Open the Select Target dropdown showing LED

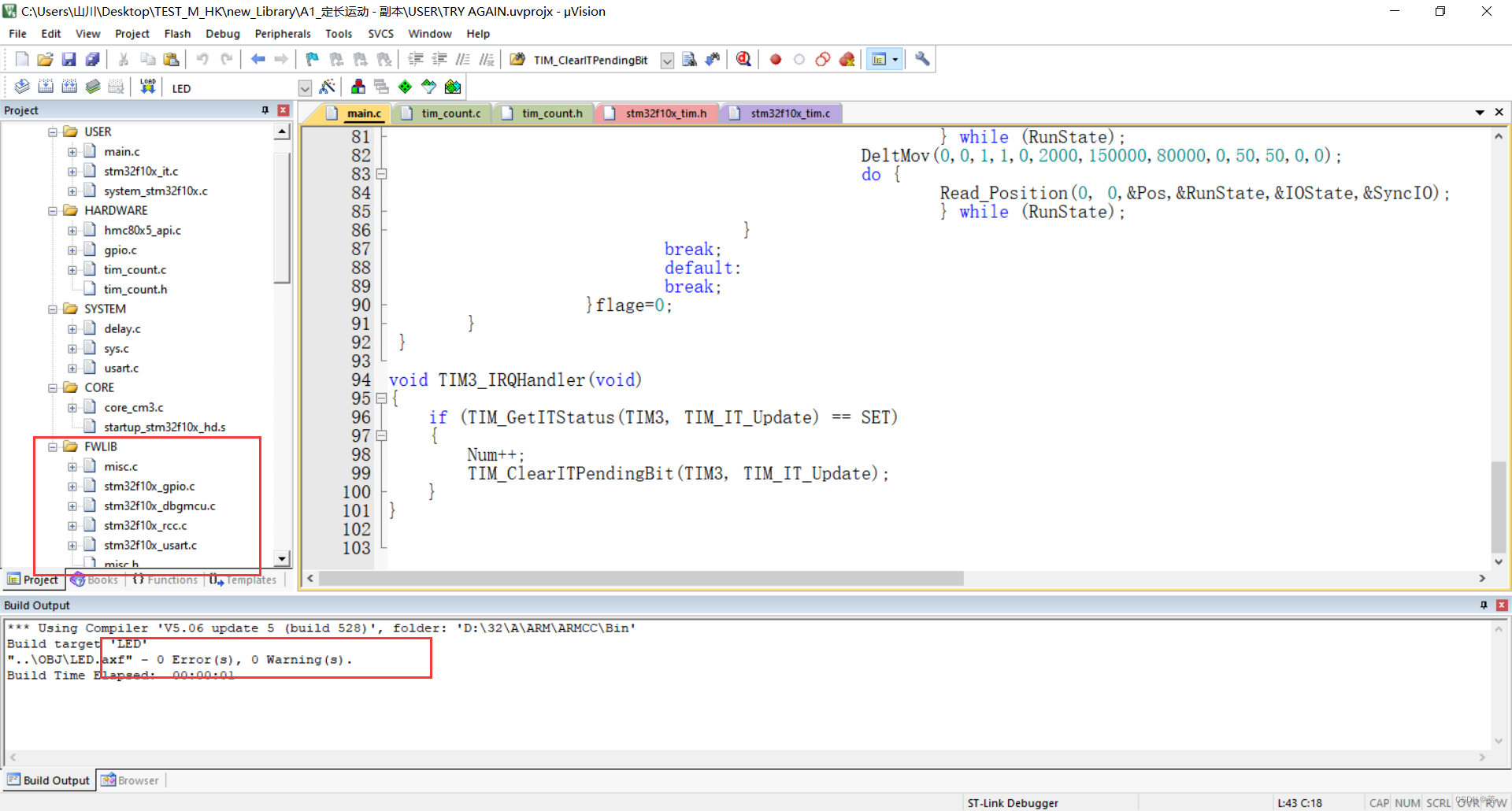[305, 87]
